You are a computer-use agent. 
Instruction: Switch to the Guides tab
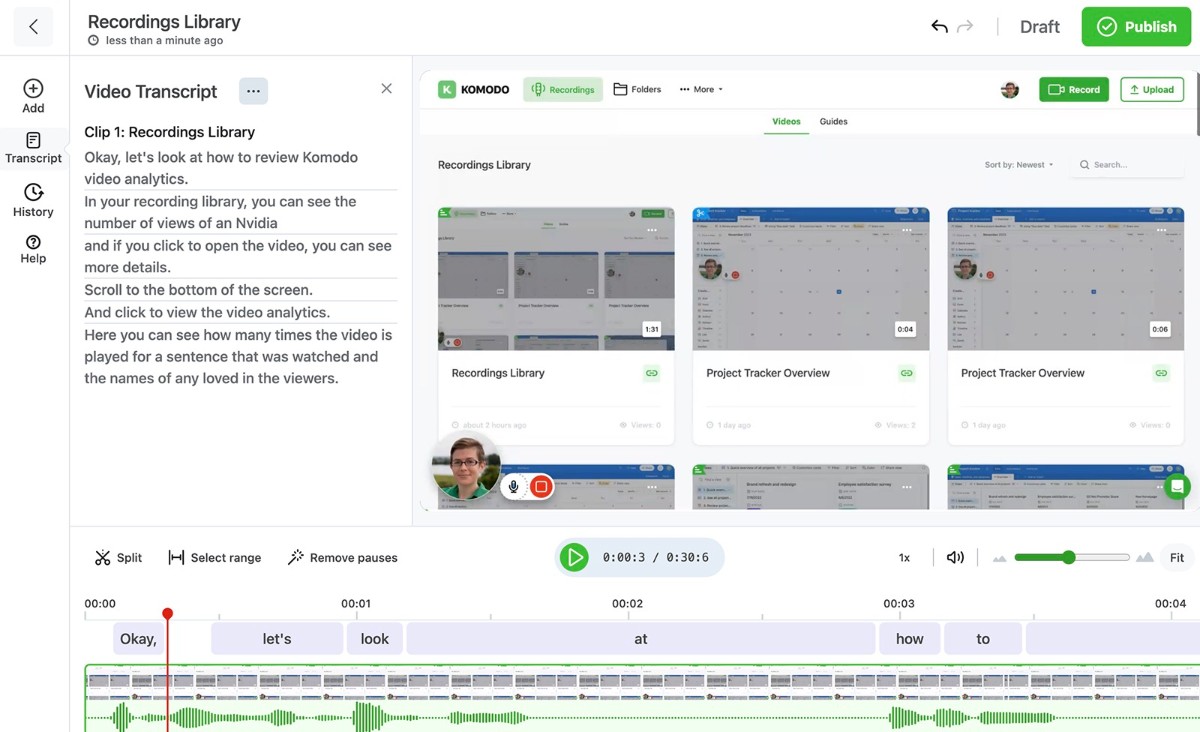tap(833, 122)
